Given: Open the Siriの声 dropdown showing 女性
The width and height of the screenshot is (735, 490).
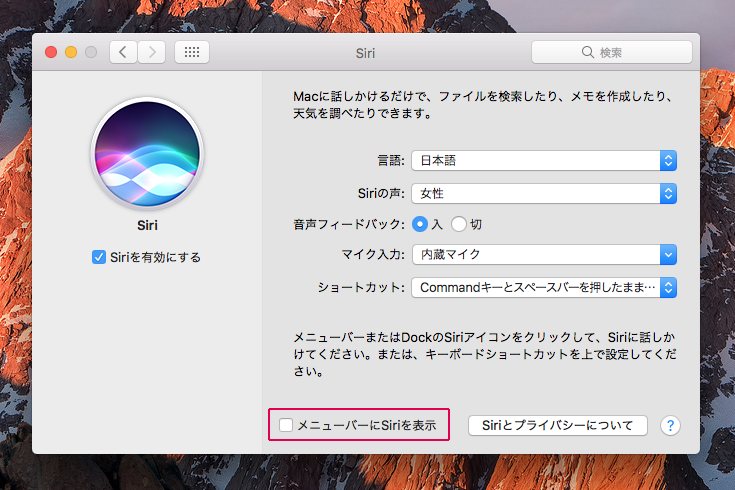Looking at the screenshot, I should [x=544, y=194].
